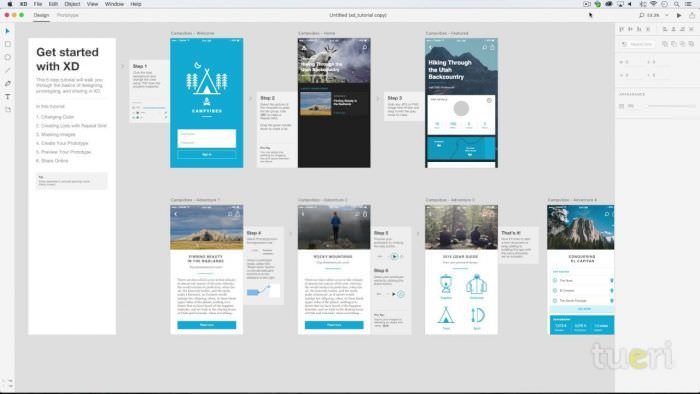Click search icon on Featured artboard
This screenshot has height=394, width=700.
point(484,47)
